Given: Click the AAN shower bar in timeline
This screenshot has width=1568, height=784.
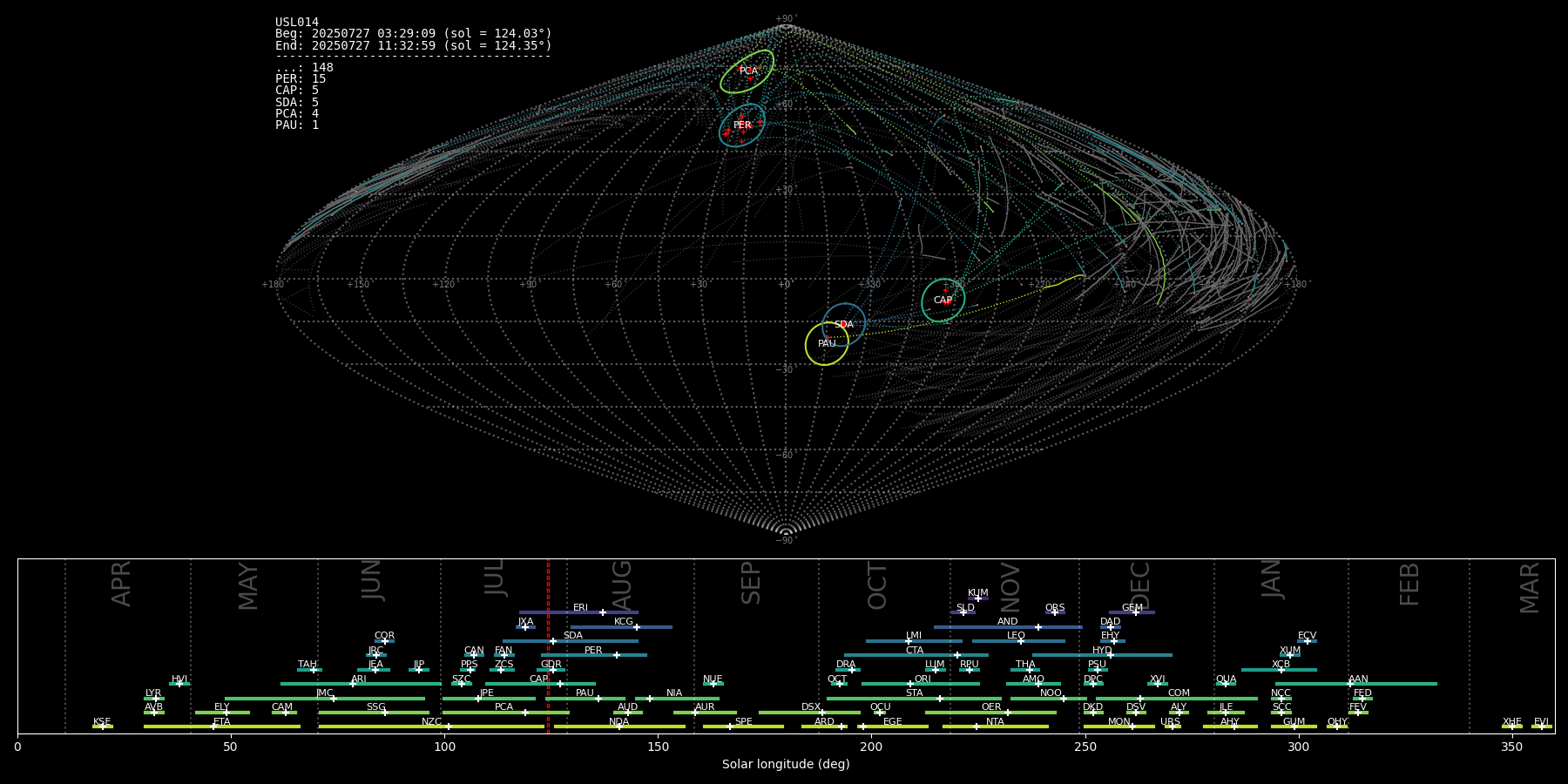Looking at the screenshot, I should 1356,684.
